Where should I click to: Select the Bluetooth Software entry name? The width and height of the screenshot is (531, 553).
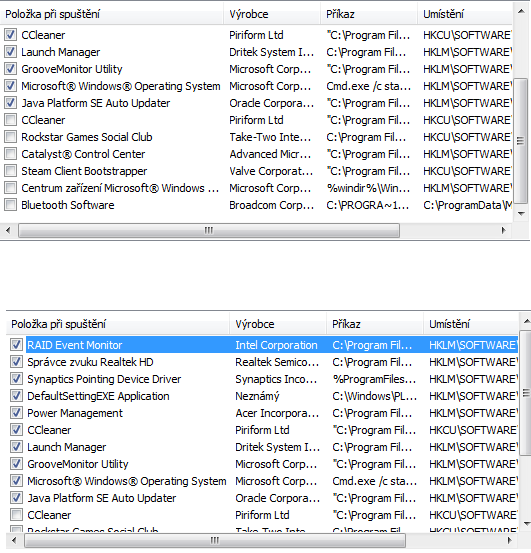point(68,205)
